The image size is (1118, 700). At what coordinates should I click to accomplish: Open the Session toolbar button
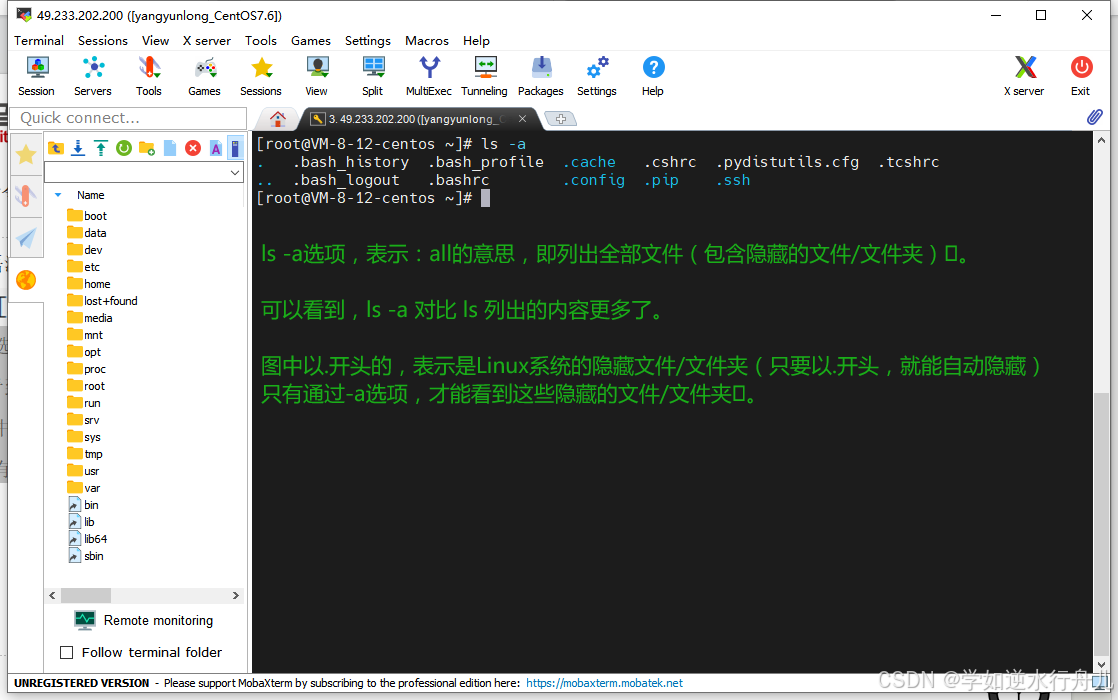click(x=36, y=76)
